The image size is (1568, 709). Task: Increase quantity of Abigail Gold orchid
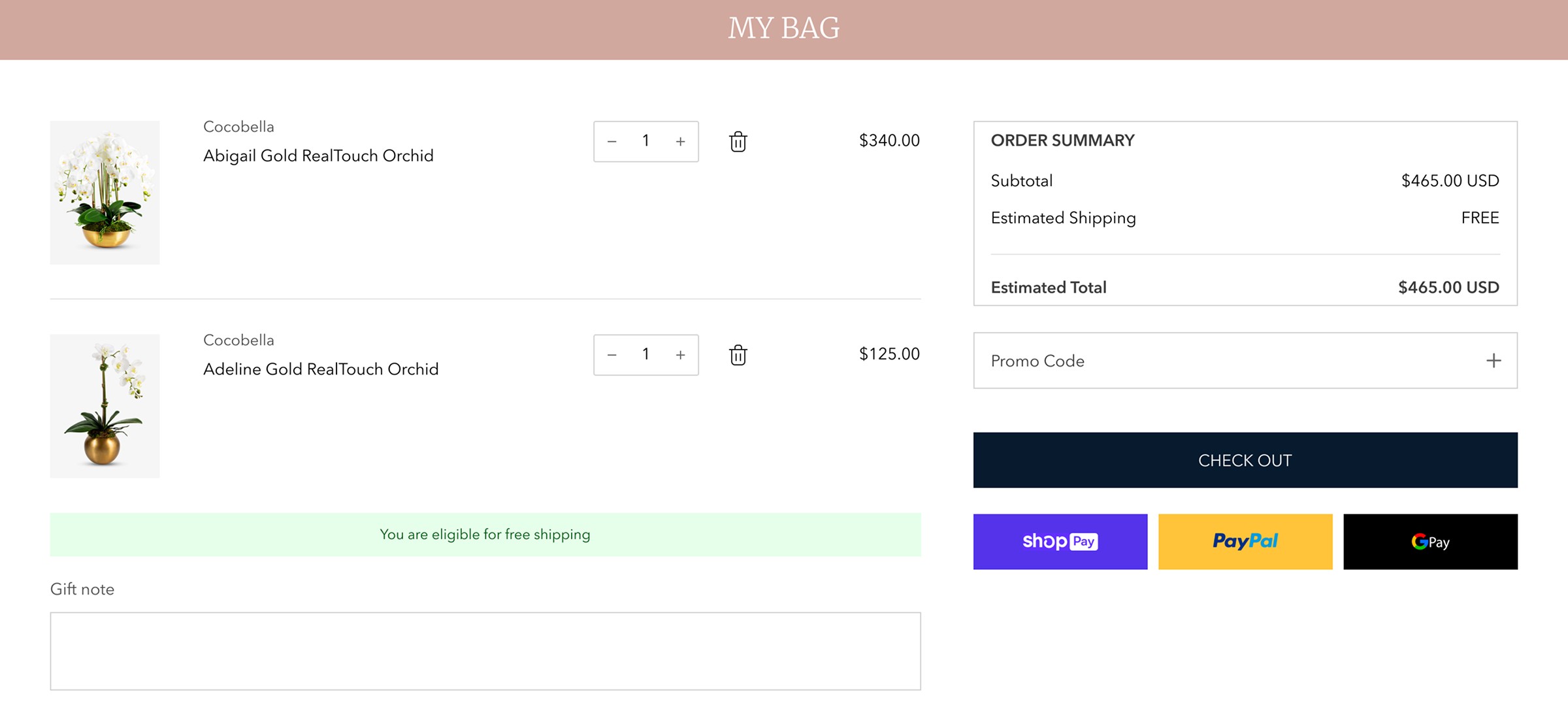click(680, 141)
